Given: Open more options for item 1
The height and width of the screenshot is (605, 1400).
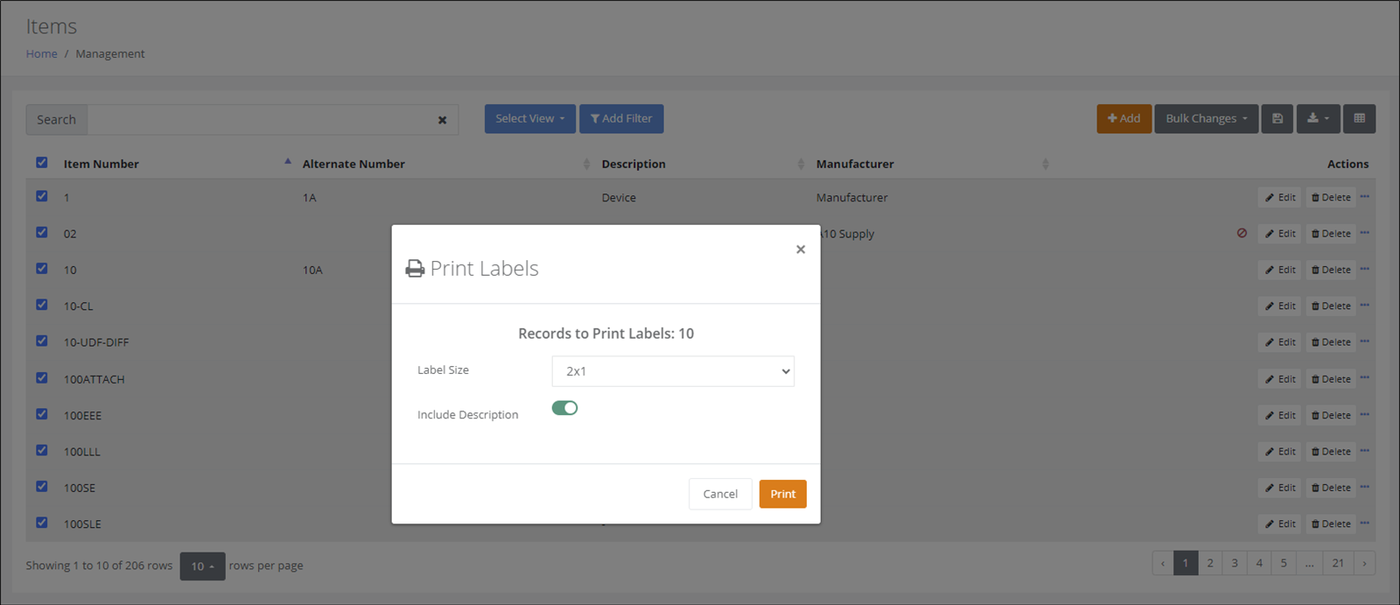Looking at the screenshot, I should coord(1365,197).
